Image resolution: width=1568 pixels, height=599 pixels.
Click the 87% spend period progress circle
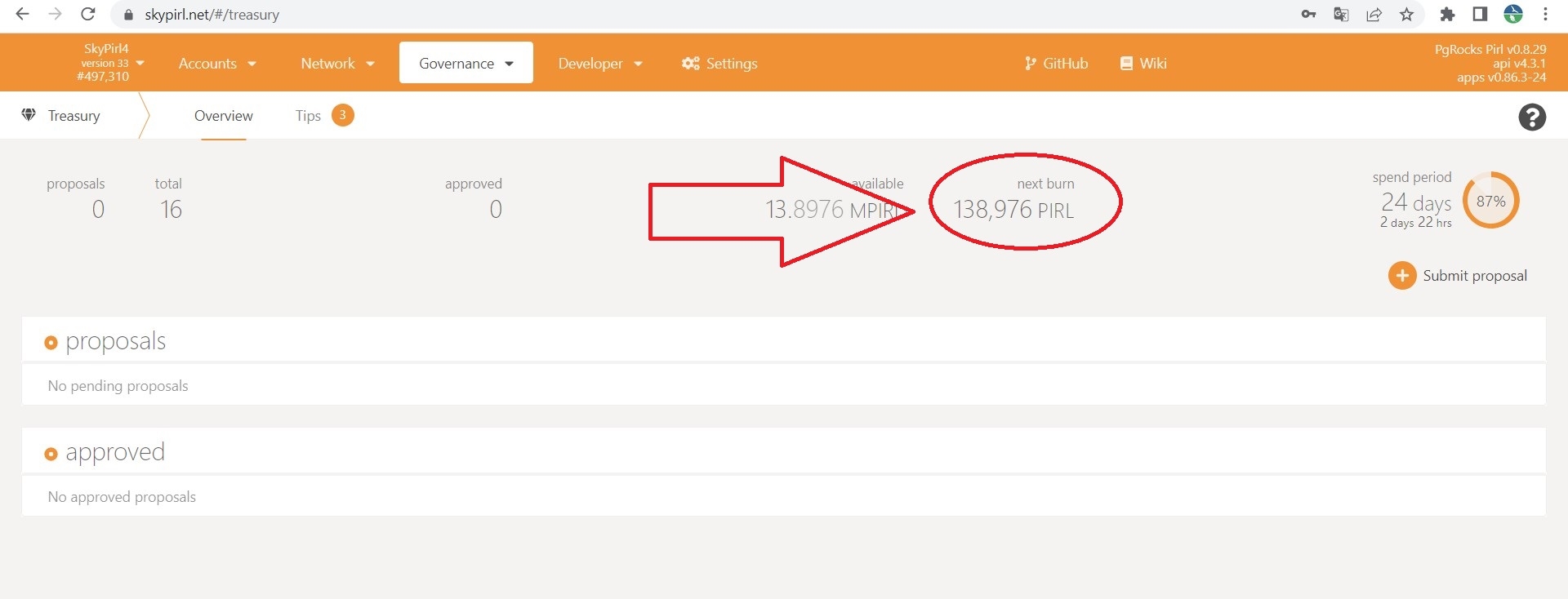pos(1490,201)
